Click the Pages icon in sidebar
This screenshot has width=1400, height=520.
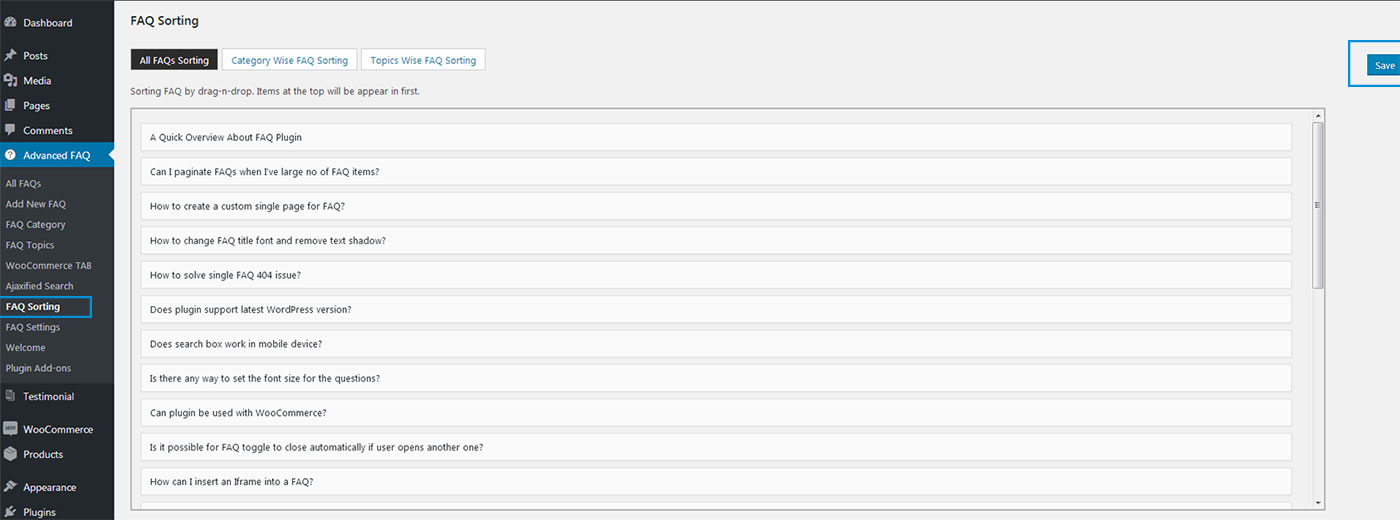tap(10, 105)
